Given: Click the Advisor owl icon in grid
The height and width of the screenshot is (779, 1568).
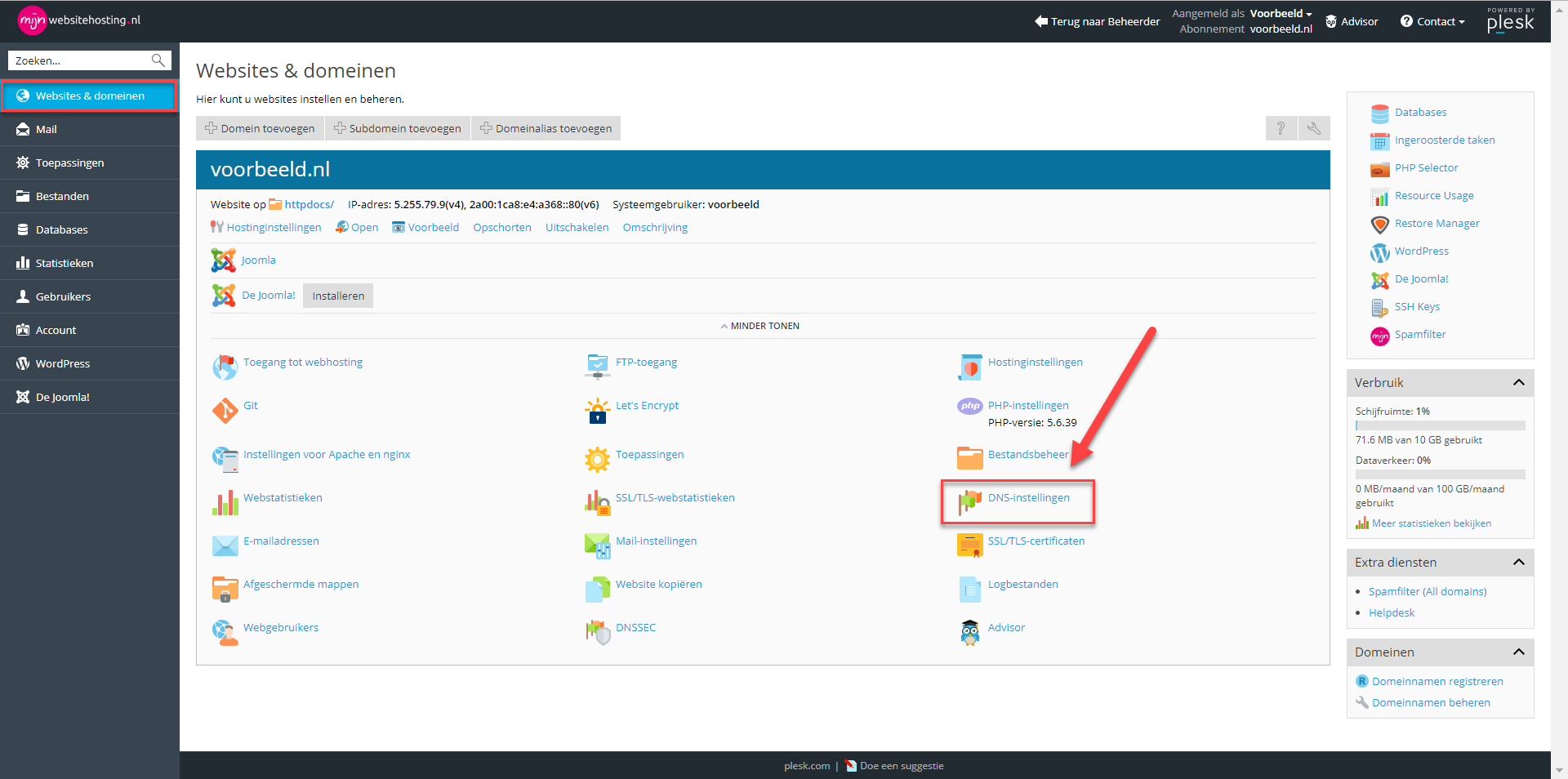Looking at the screenshot, I should 969,633.
